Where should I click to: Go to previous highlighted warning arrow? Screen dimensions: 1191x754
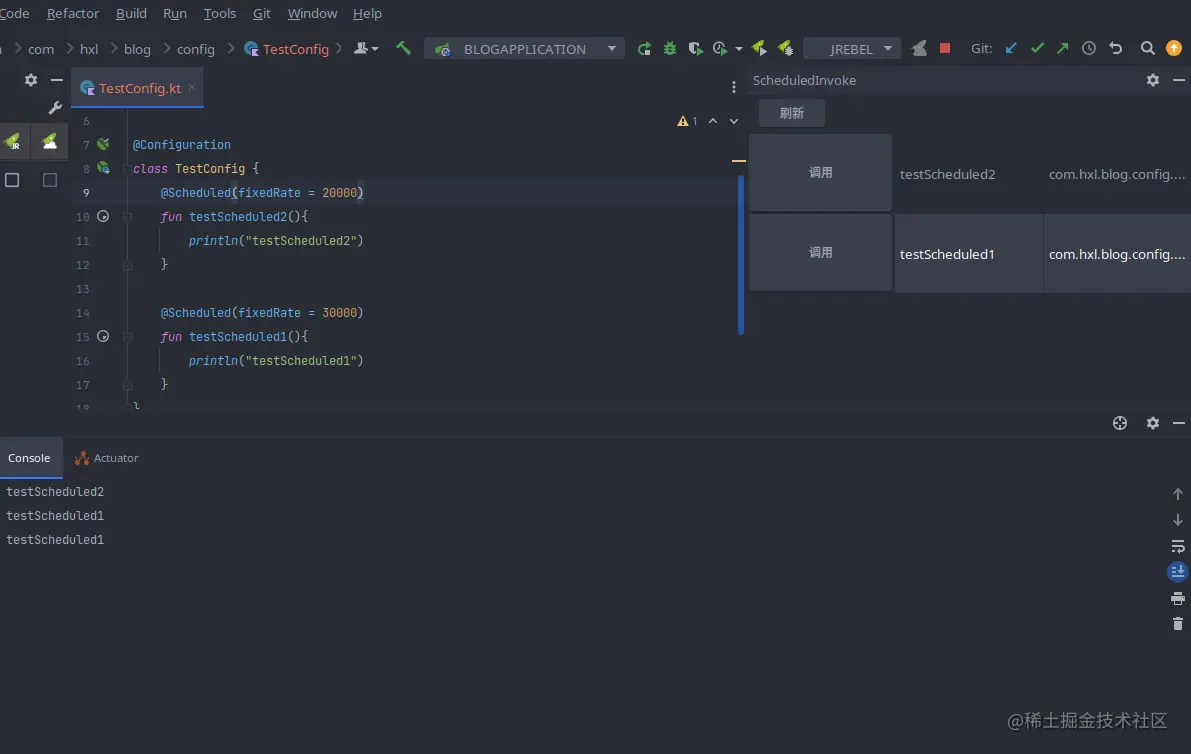pyautogui.click(x=712, y=121)
